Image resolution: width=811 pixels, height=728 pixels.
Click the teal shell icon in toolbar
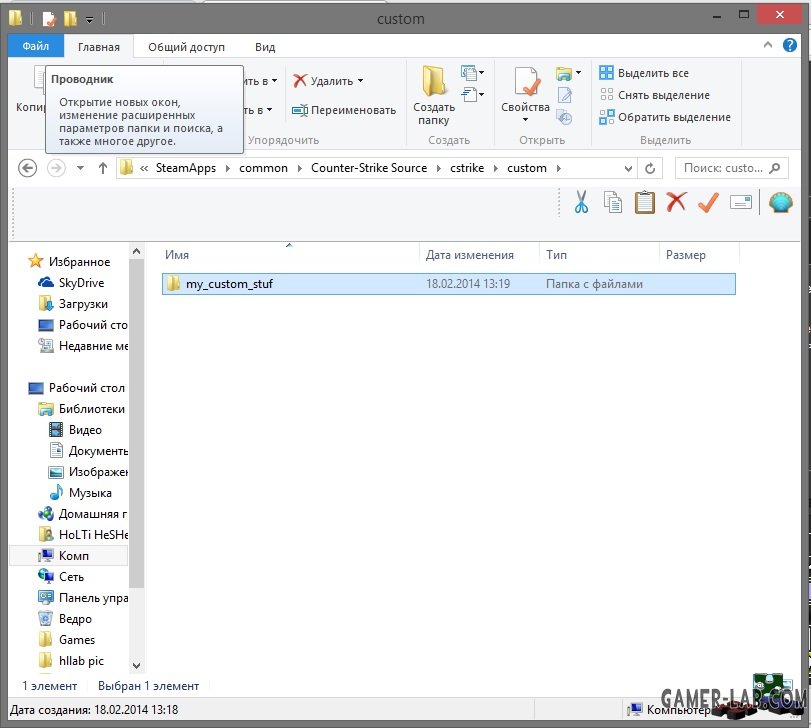[x=780, y=202]
